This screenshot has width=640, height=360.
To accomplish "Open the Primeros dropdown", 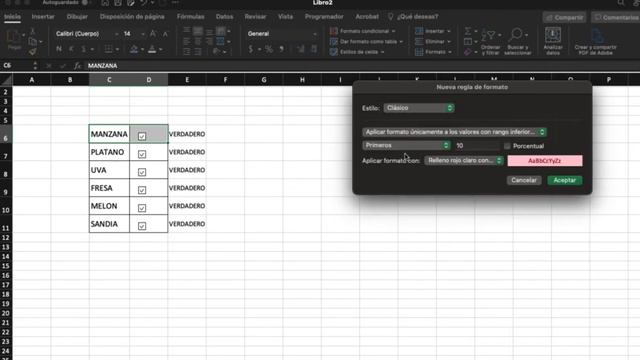I will pos(406,145).
